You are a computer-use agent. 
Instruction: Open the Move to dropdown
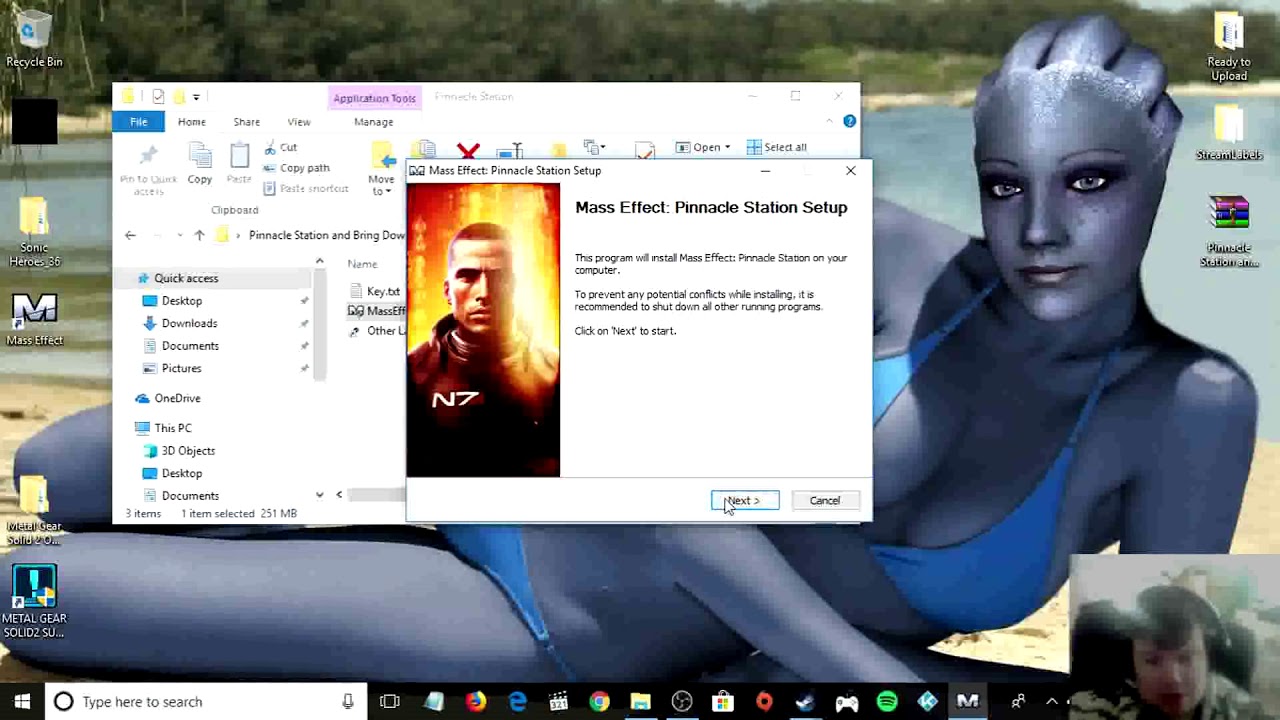tap(382, 168)
